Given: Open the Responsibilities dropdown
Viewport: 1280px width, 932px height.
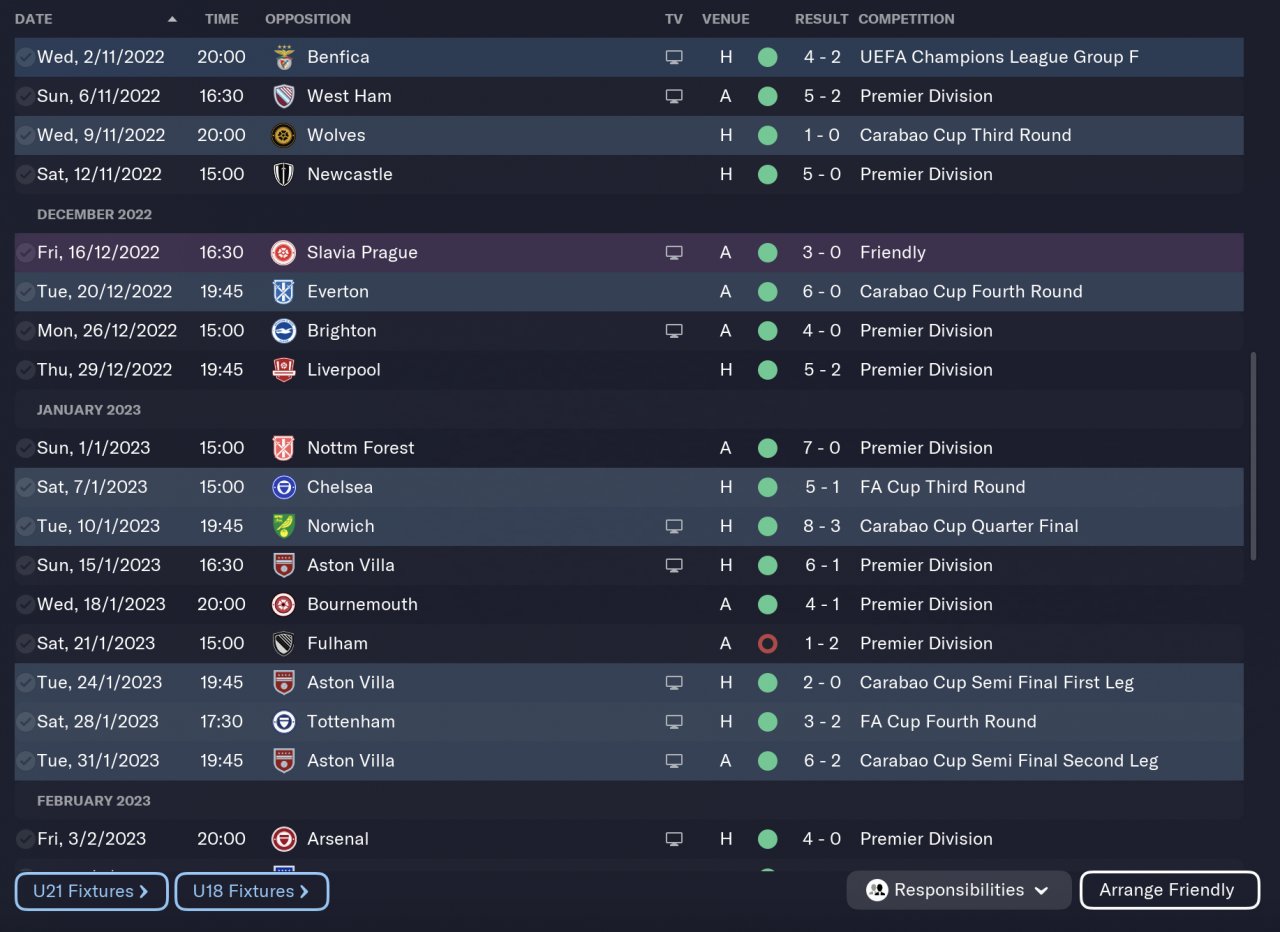Looking at the screenshot, I should [x=958, y=890].
